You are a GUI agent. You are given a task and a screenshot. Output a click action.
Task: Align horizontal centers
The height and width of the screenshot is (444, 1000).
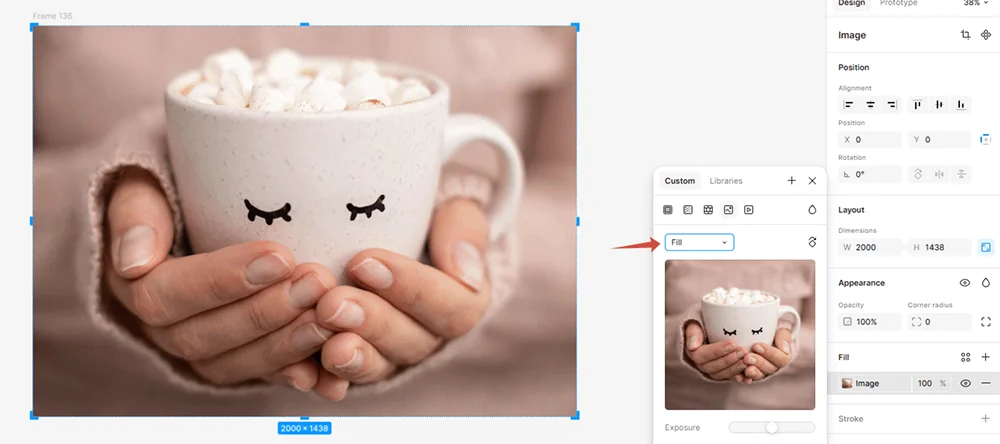(x=870, y=105)
